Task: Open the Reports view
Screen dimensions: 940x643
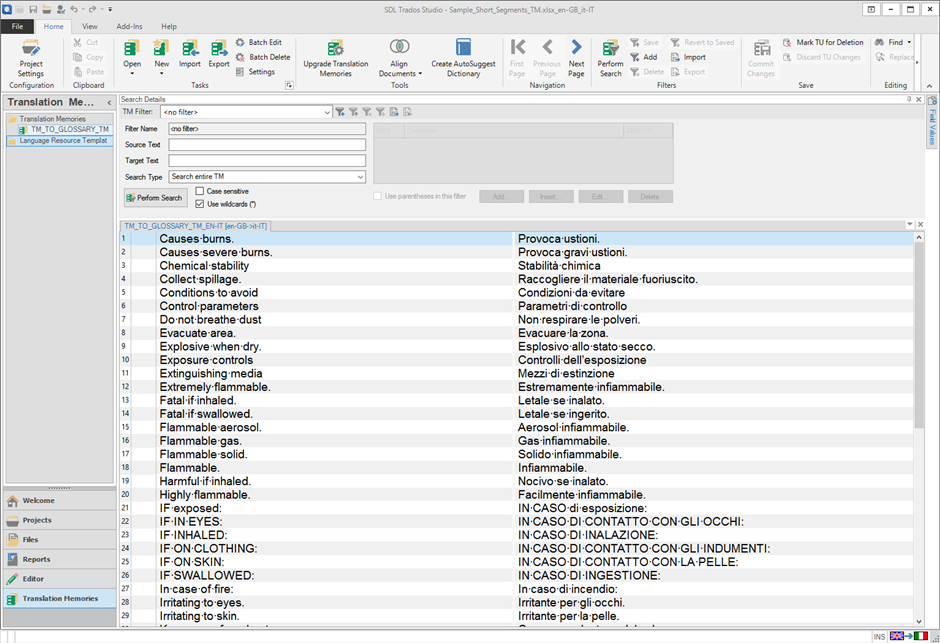Action: (x=59, y=559)
